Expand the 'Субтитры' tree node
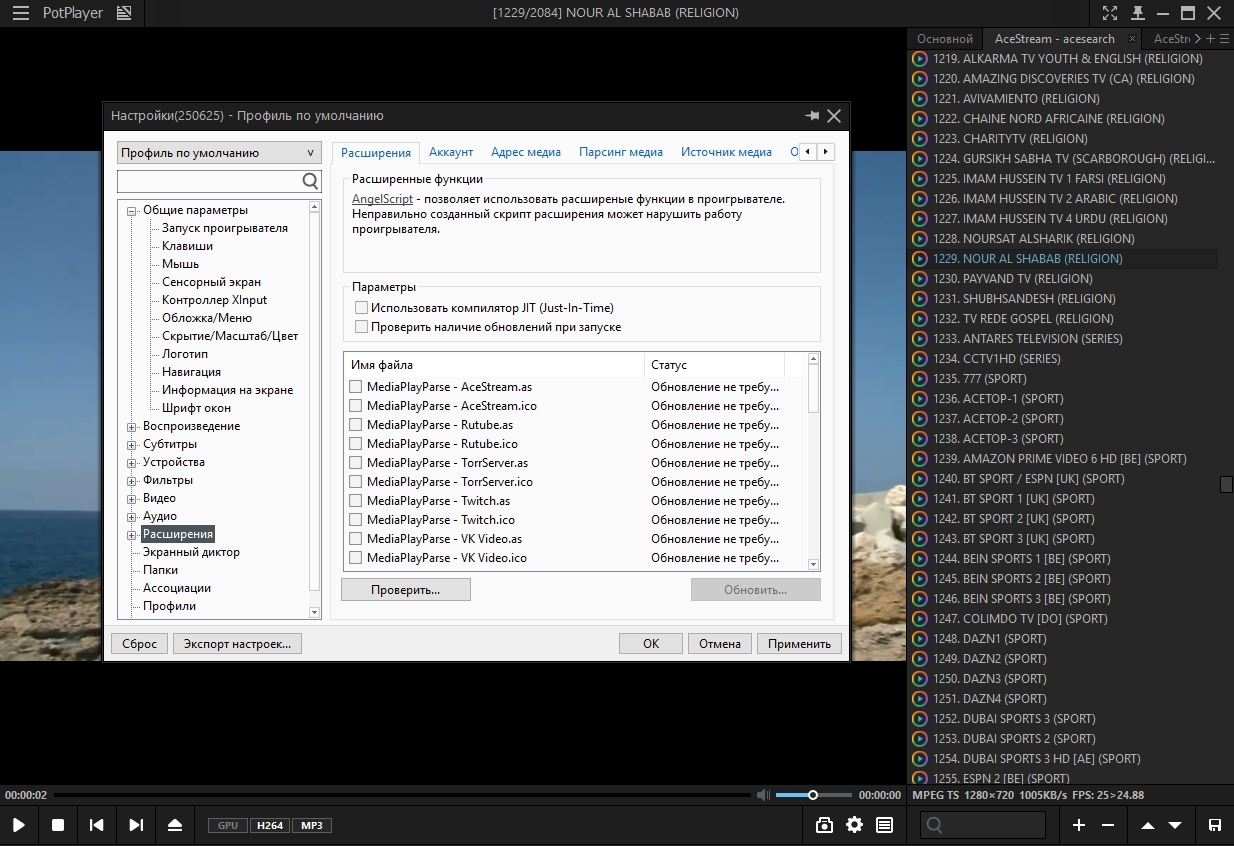Image resolution: width=1234 pixels, height=846 pixels. (132, 445)
